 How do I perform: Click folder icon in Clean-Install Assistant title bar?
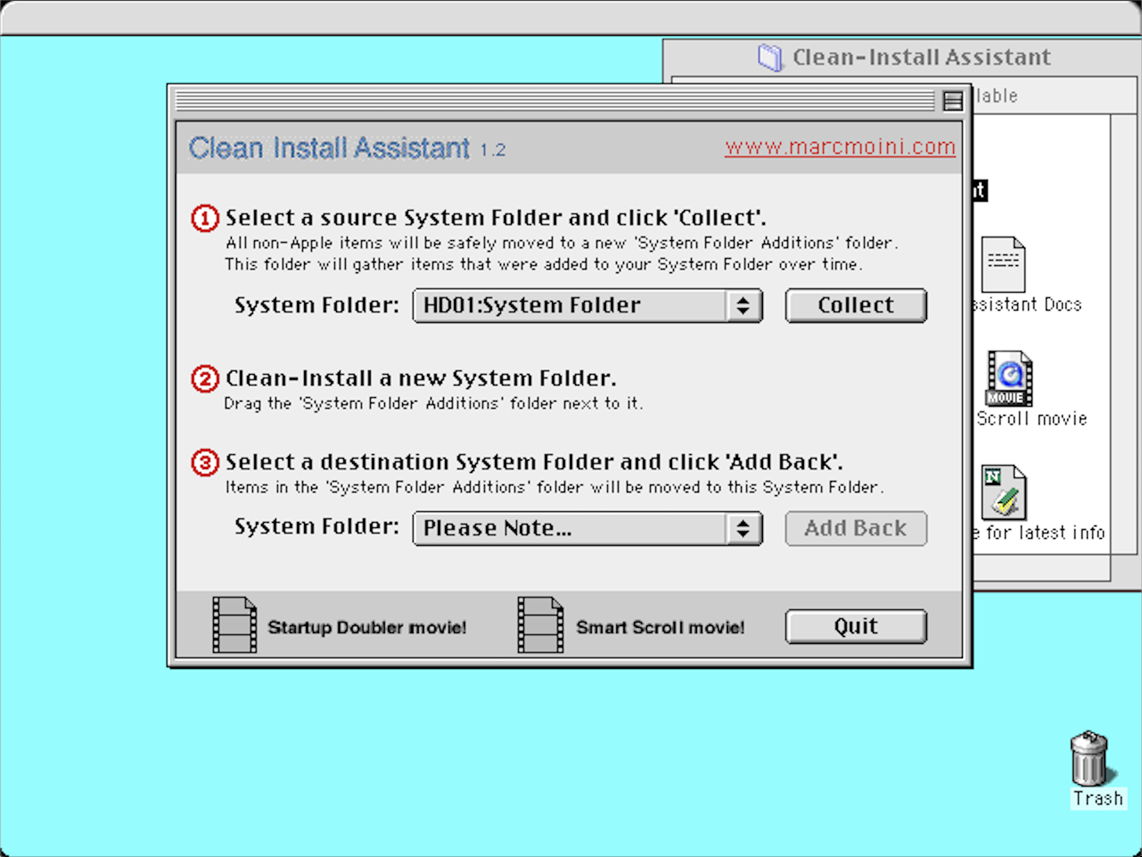coord(770,58)
